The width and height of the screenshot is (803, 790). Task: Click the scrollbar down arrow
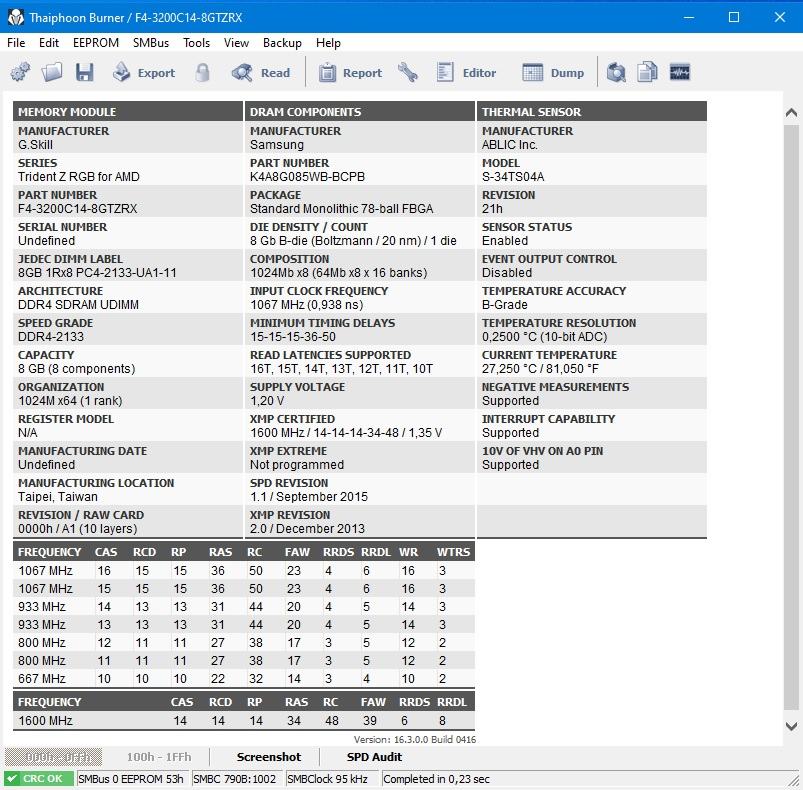click(x=791, y=726)
